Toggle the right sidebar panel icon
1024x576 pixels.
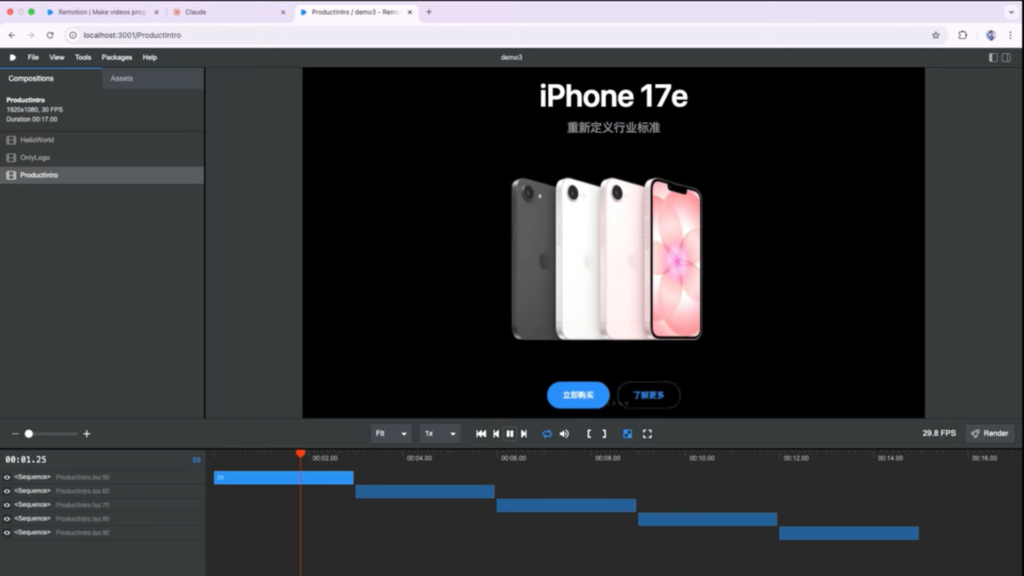[x=1006, y=57]
